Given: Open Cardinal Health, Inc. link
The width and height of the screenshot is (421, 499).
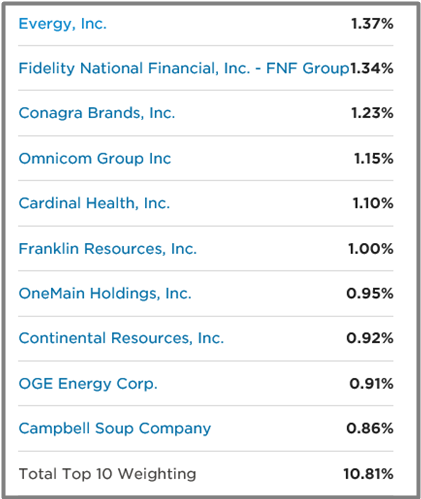Looking at the screenshot, I should (x=94, y=203).
